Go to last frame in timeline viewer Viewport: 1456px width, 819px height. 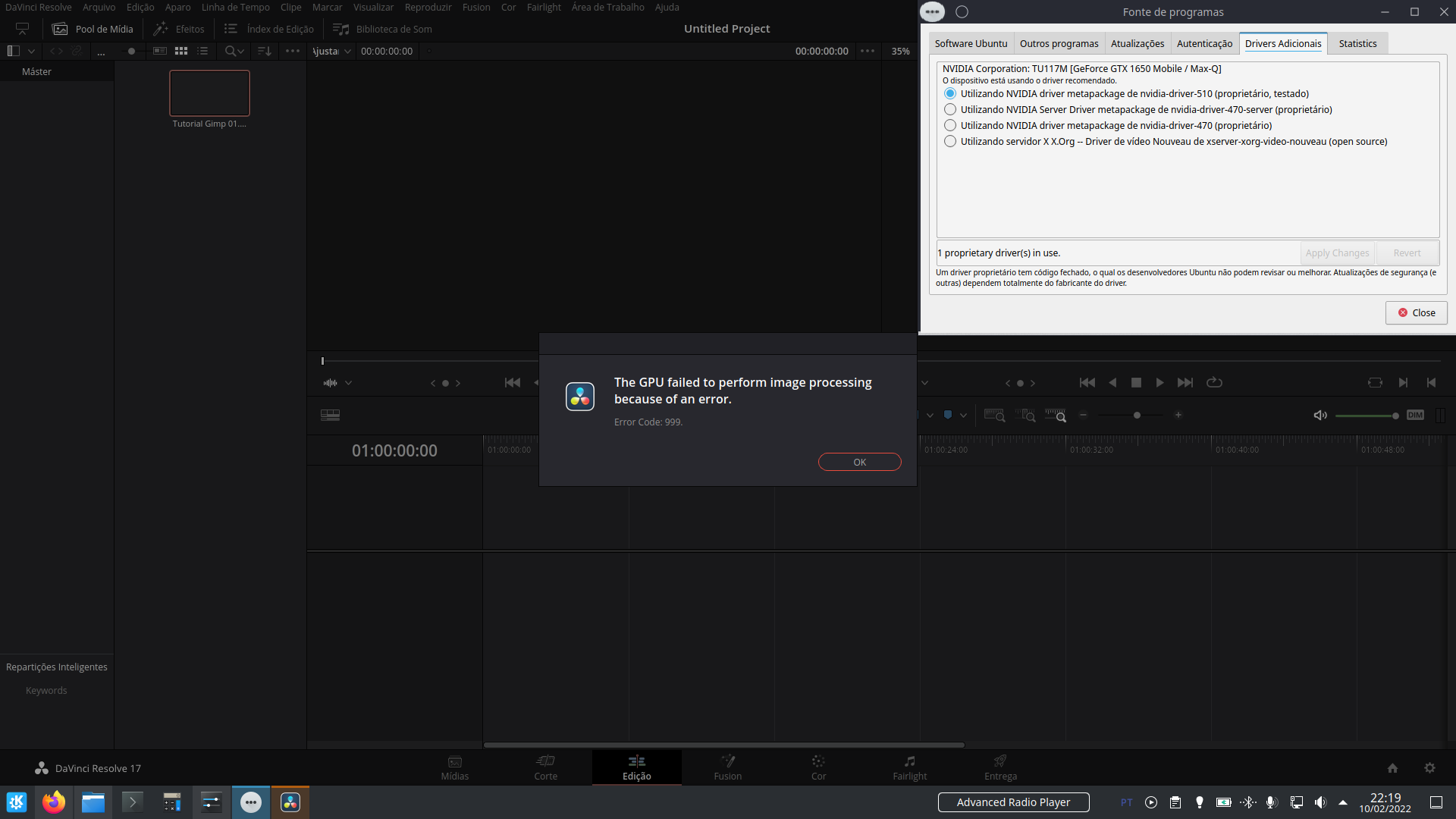pos(1185,383)
